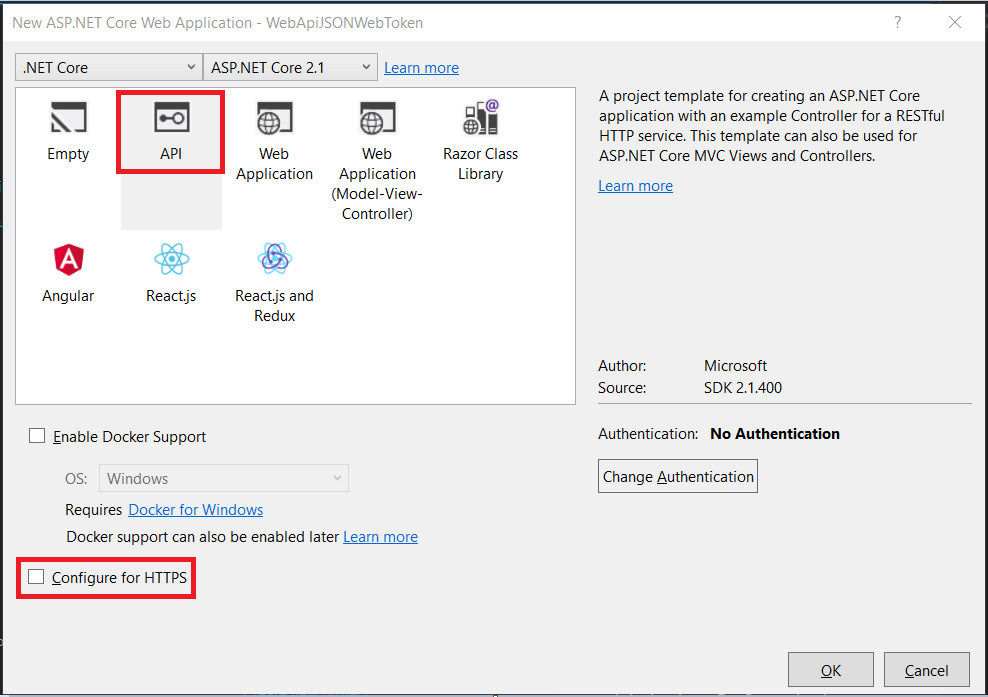988x697 pixels.
Task: Click the No Authentication status text
Action: click(774, 434)
